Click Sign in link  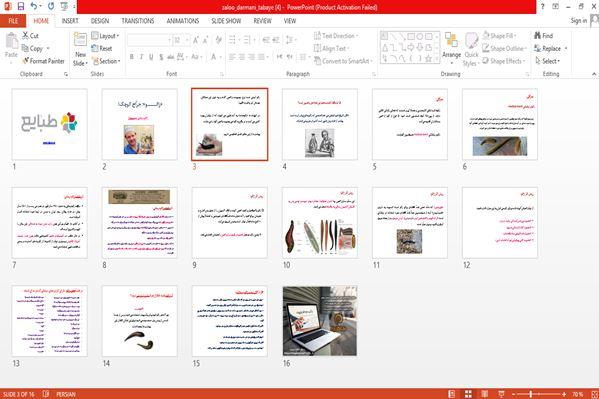tap(579, 21)
